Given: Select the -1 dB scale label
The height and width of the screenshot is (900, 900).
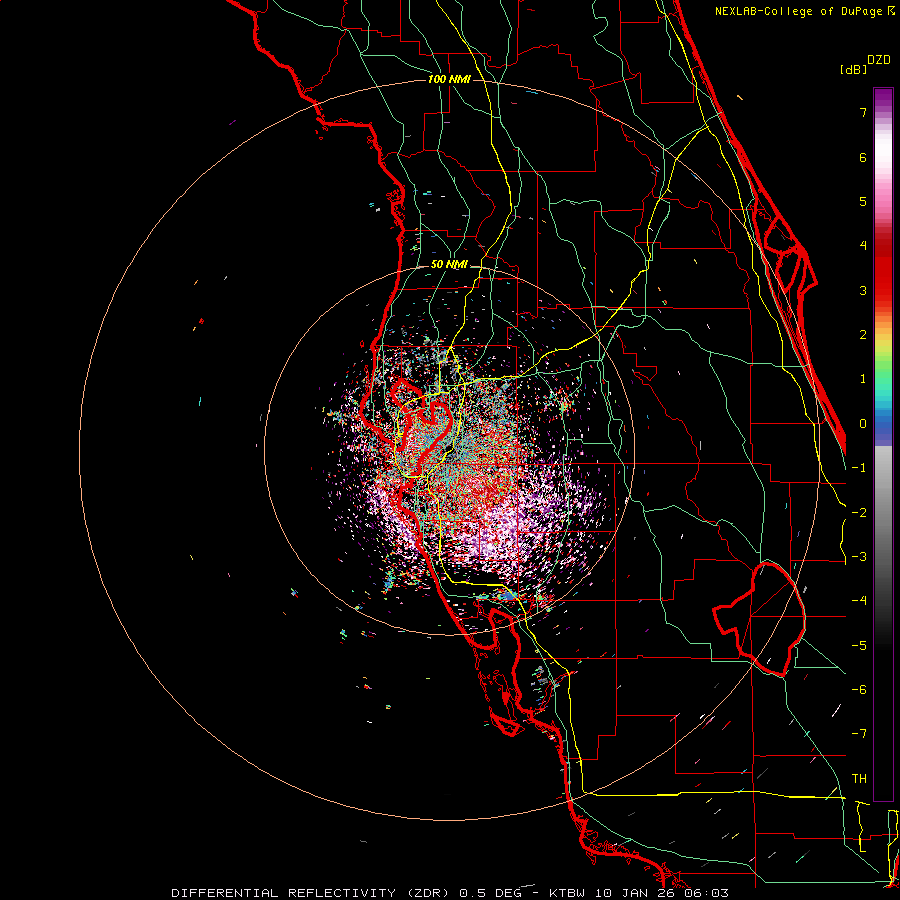Looking at the screenshot, I should 859,468.
